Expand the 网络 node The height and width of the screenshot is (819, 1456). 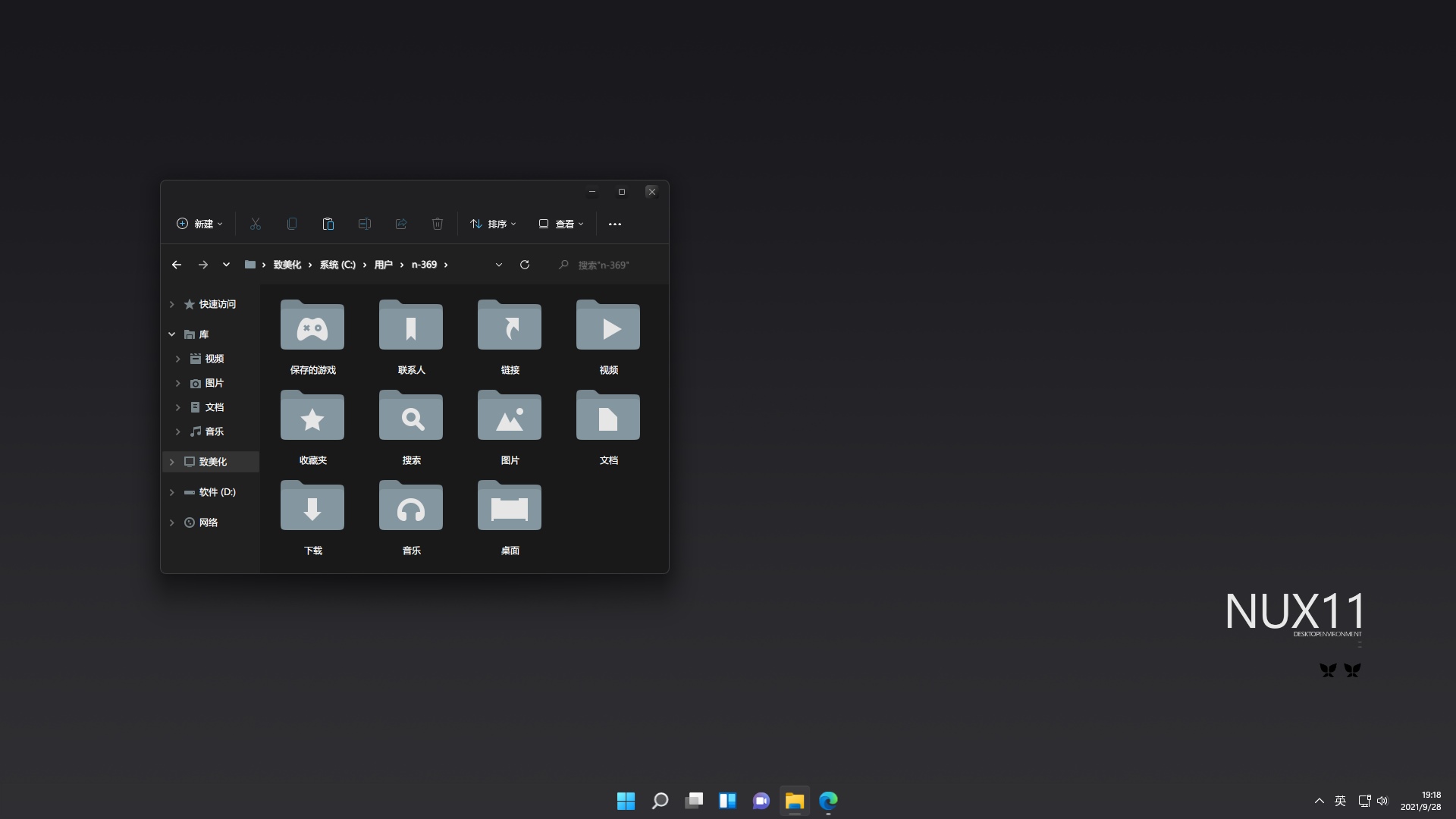pos(172,522)
